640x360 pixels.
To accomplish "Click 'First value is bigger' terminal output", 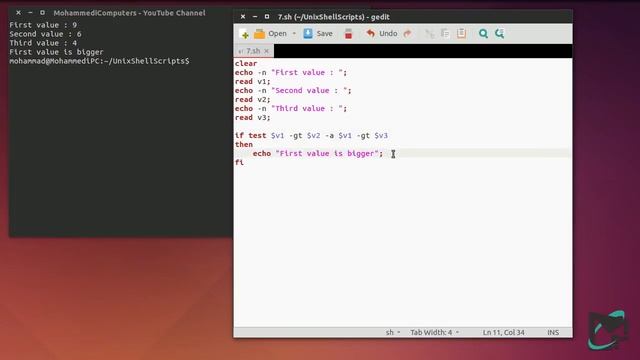I will (56, 52).
